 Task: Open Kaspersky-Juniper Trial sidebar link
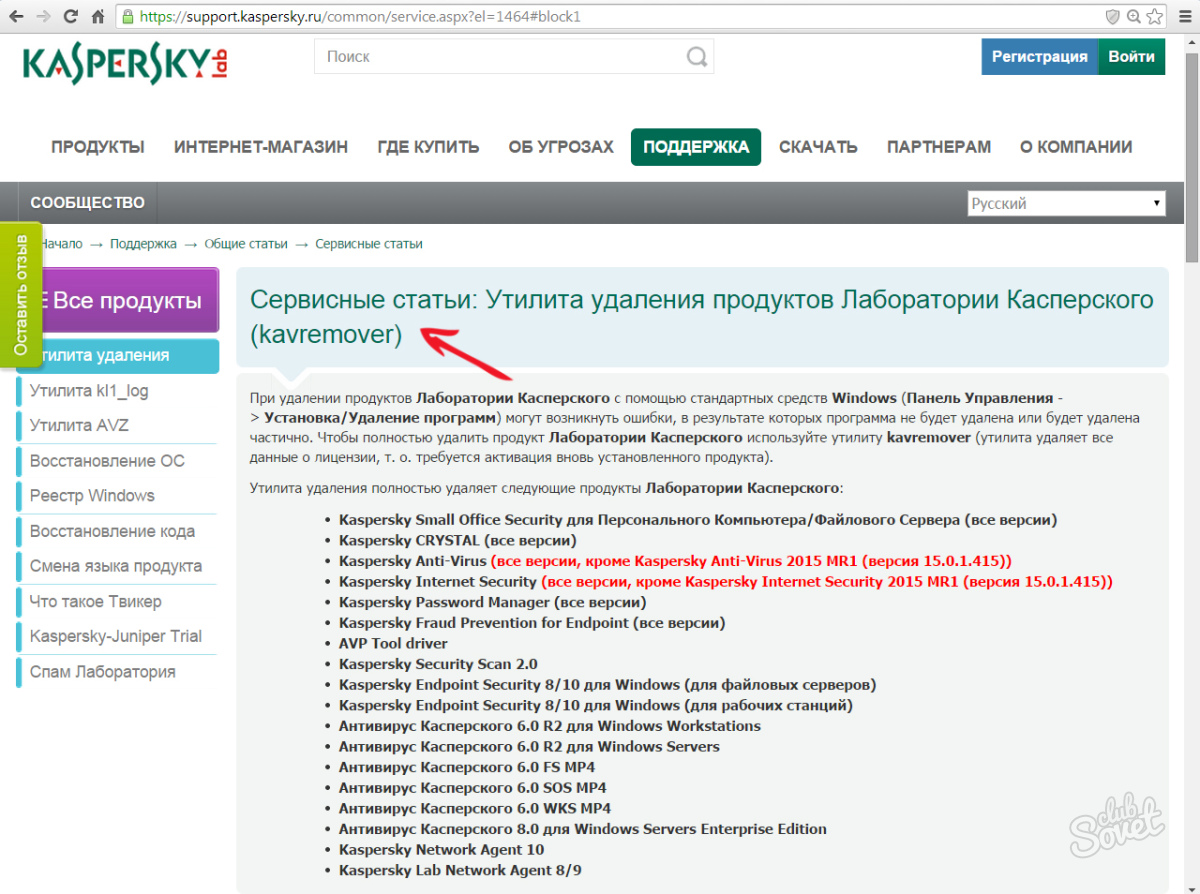click(118, 636)
